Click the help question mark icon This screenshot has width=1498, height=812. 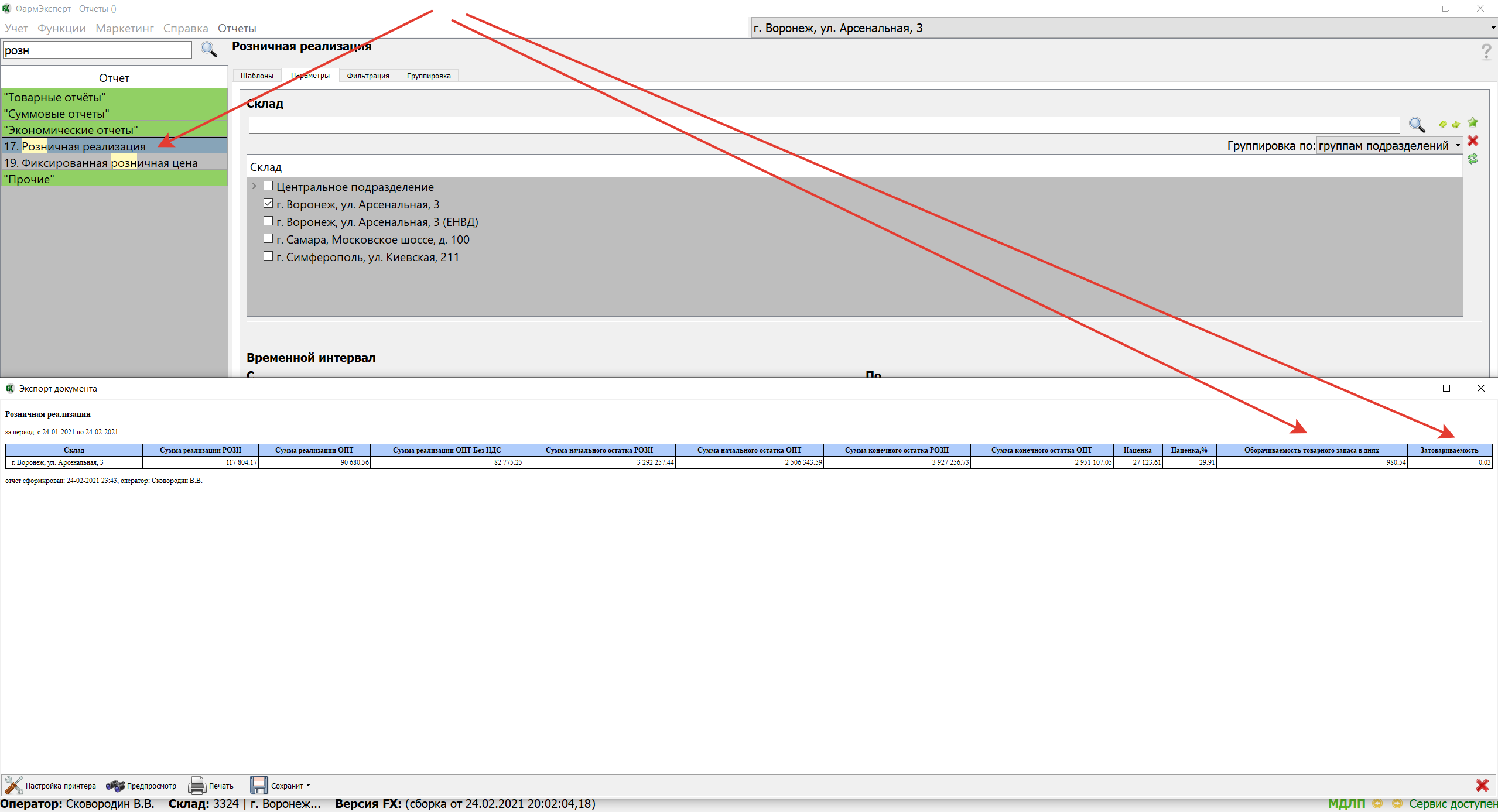coord(1486,52)
